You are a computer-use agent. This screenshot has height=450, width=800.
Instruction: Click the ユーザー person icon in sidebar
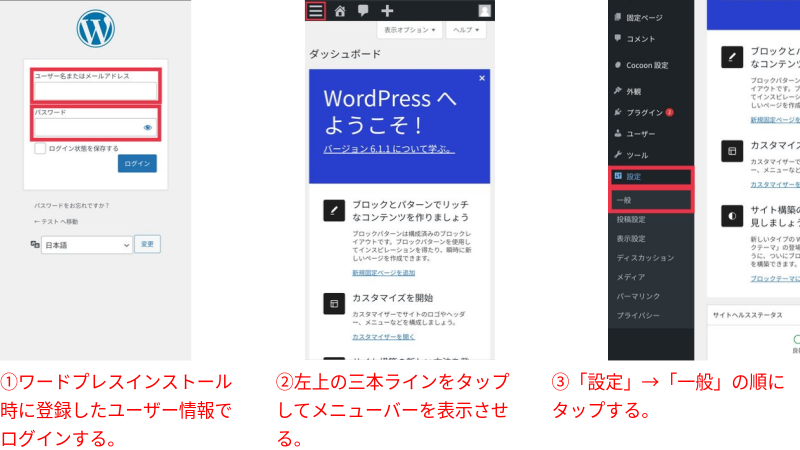pyautogui.click(x=618, y=133)
